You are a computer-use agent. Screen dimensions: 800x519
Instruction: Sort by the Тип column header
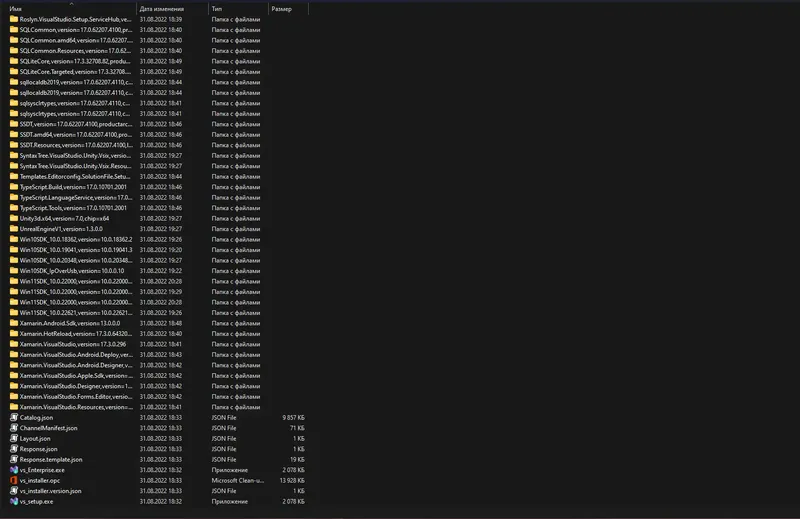(x=217, y=9)
